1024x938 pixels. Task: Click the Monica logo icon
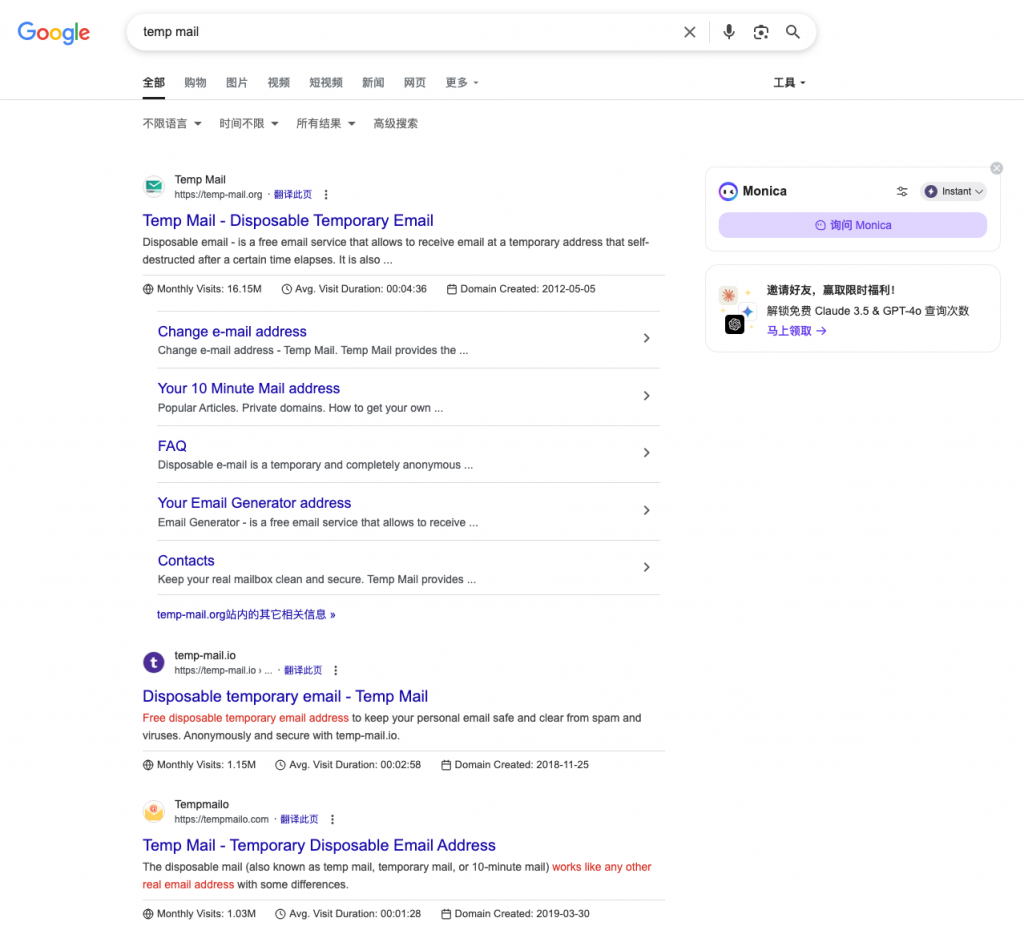coord(728,191)
